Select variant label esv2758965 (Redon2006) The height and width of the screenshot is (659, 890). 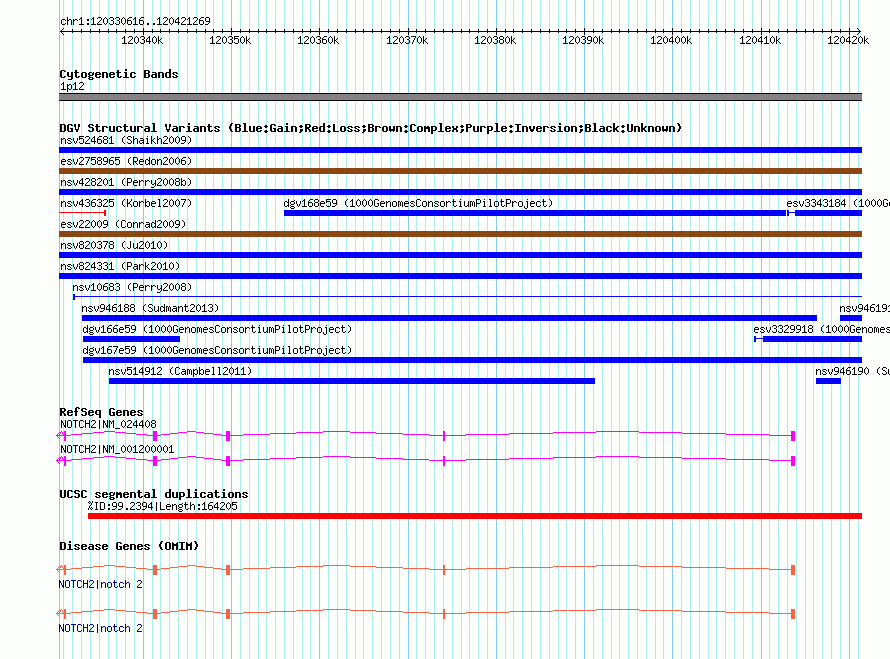(126, 161)
